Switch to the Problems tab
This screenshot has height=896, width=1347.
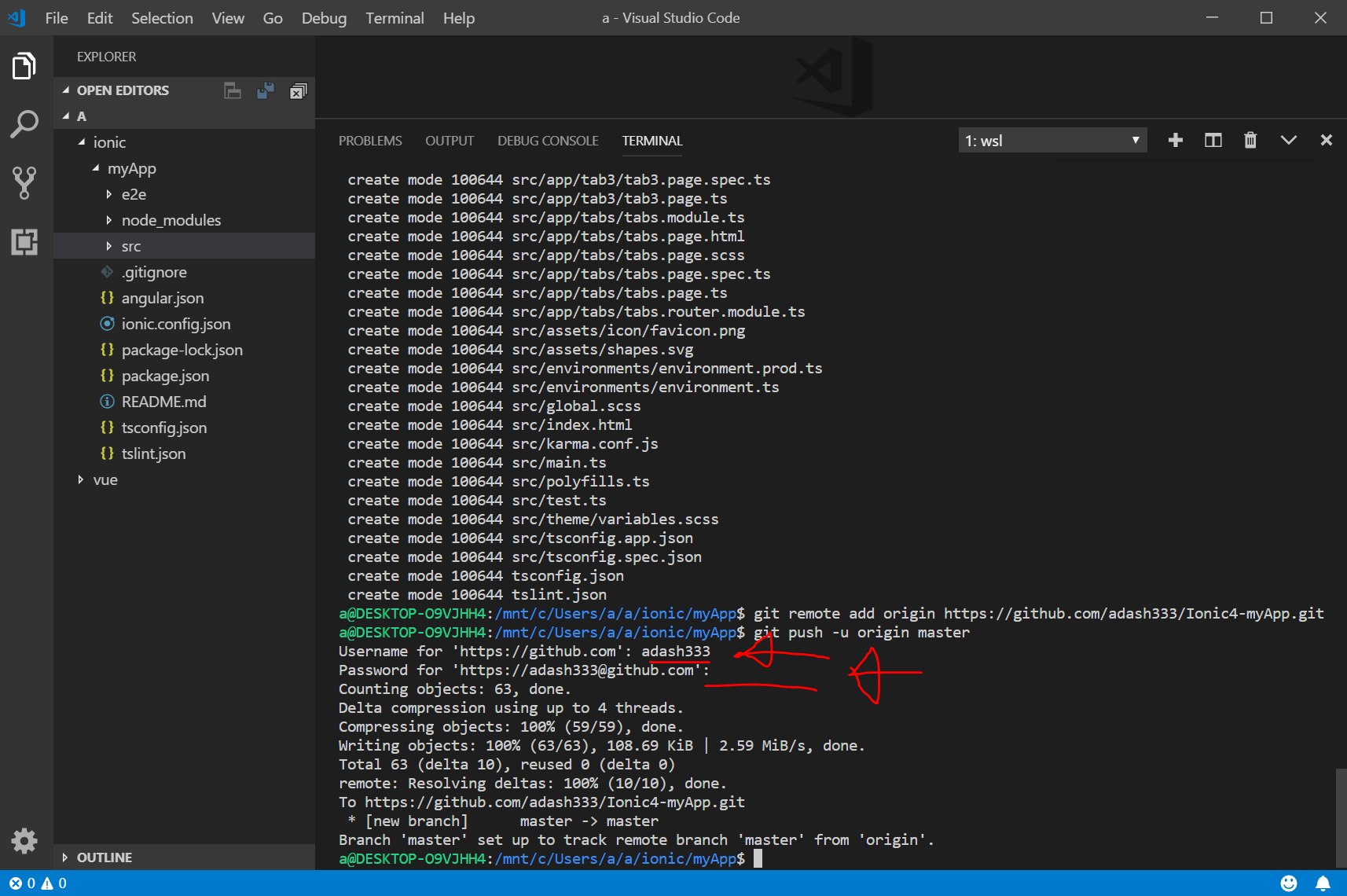(x=370, y=141)
